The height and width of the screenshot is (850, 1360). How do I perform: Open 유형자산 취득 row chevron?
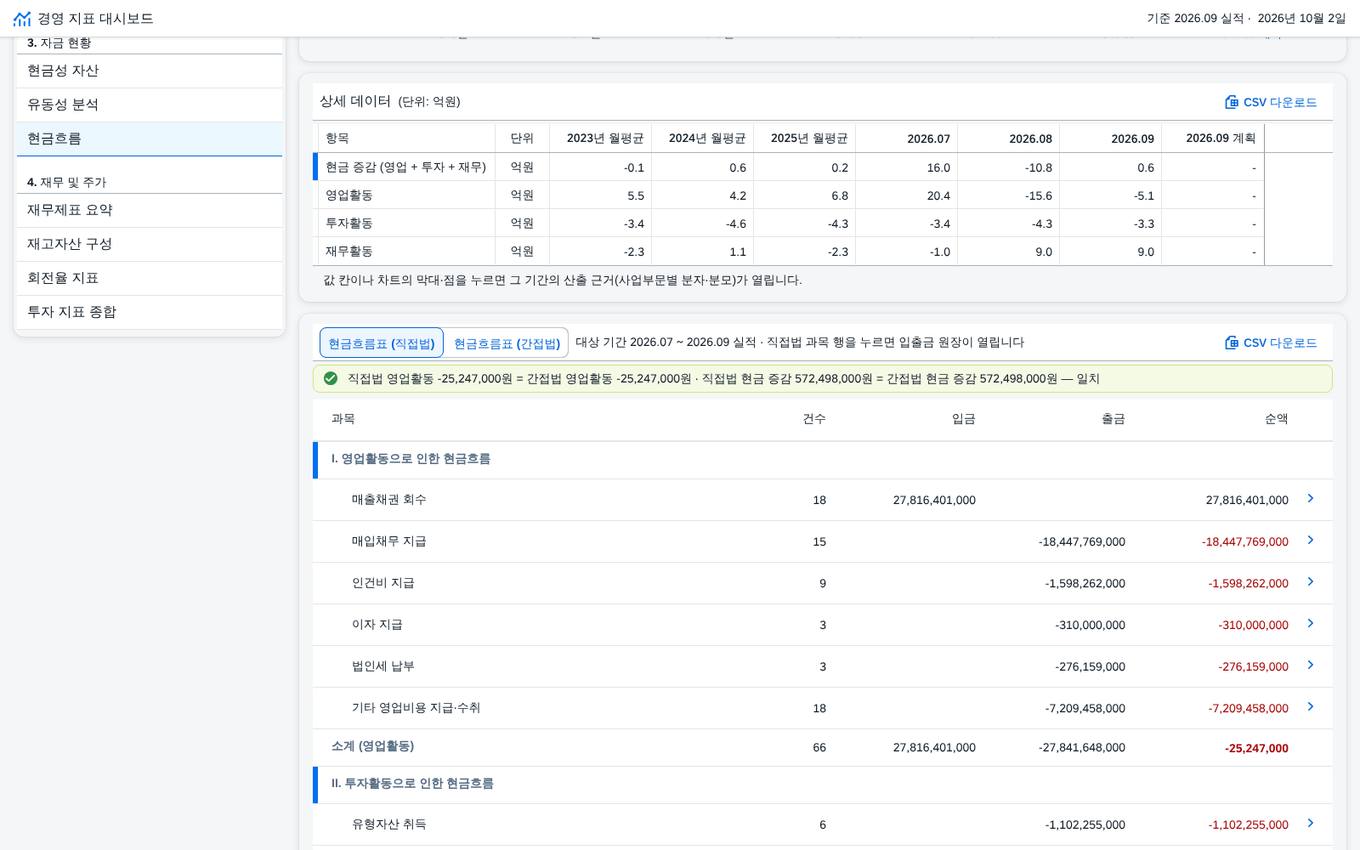(1310, 824)
